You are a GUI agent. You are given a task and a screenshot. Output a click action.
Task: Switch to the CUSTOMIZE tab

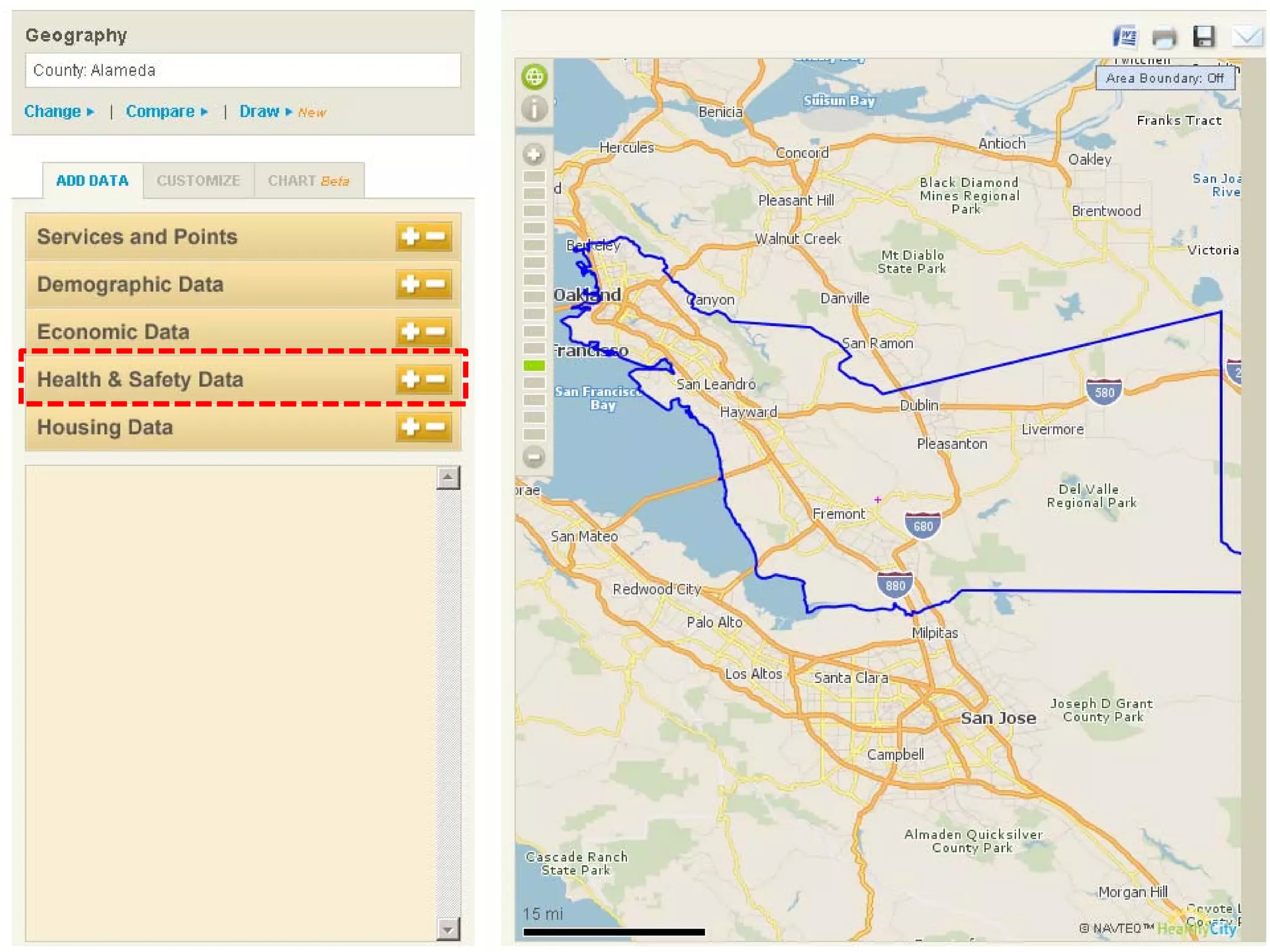198,180
